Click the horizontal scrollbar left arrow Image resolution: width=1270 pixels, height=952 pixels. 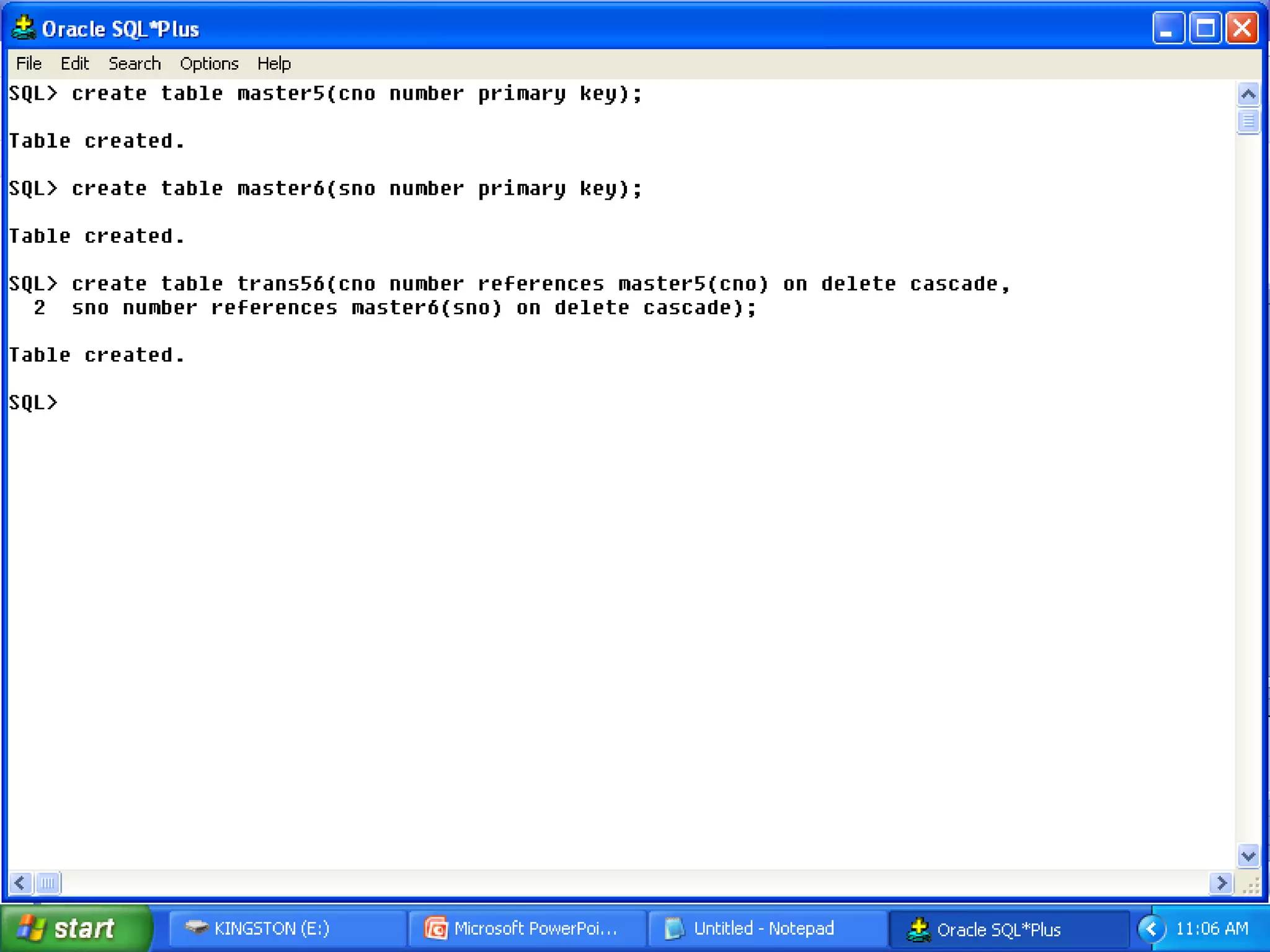pyautogui.click(x=20, y=883)
